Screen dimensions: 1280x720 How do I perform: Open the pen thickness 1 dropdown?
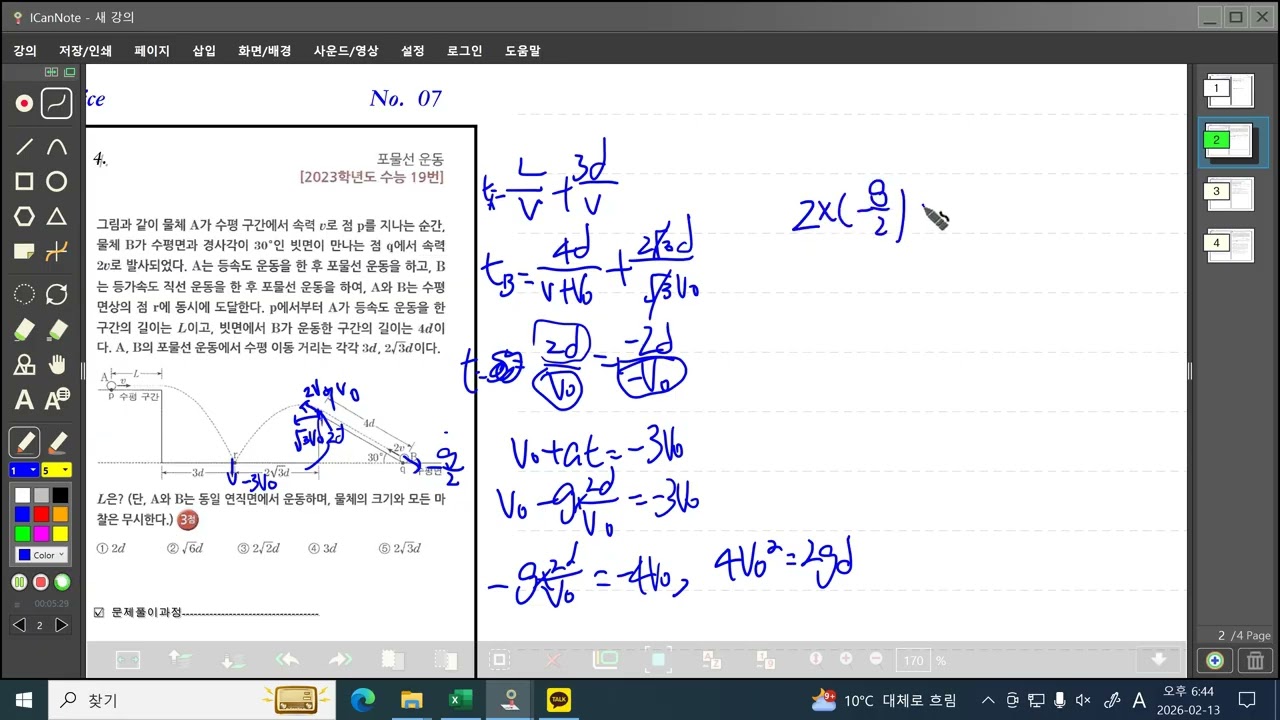24,470
